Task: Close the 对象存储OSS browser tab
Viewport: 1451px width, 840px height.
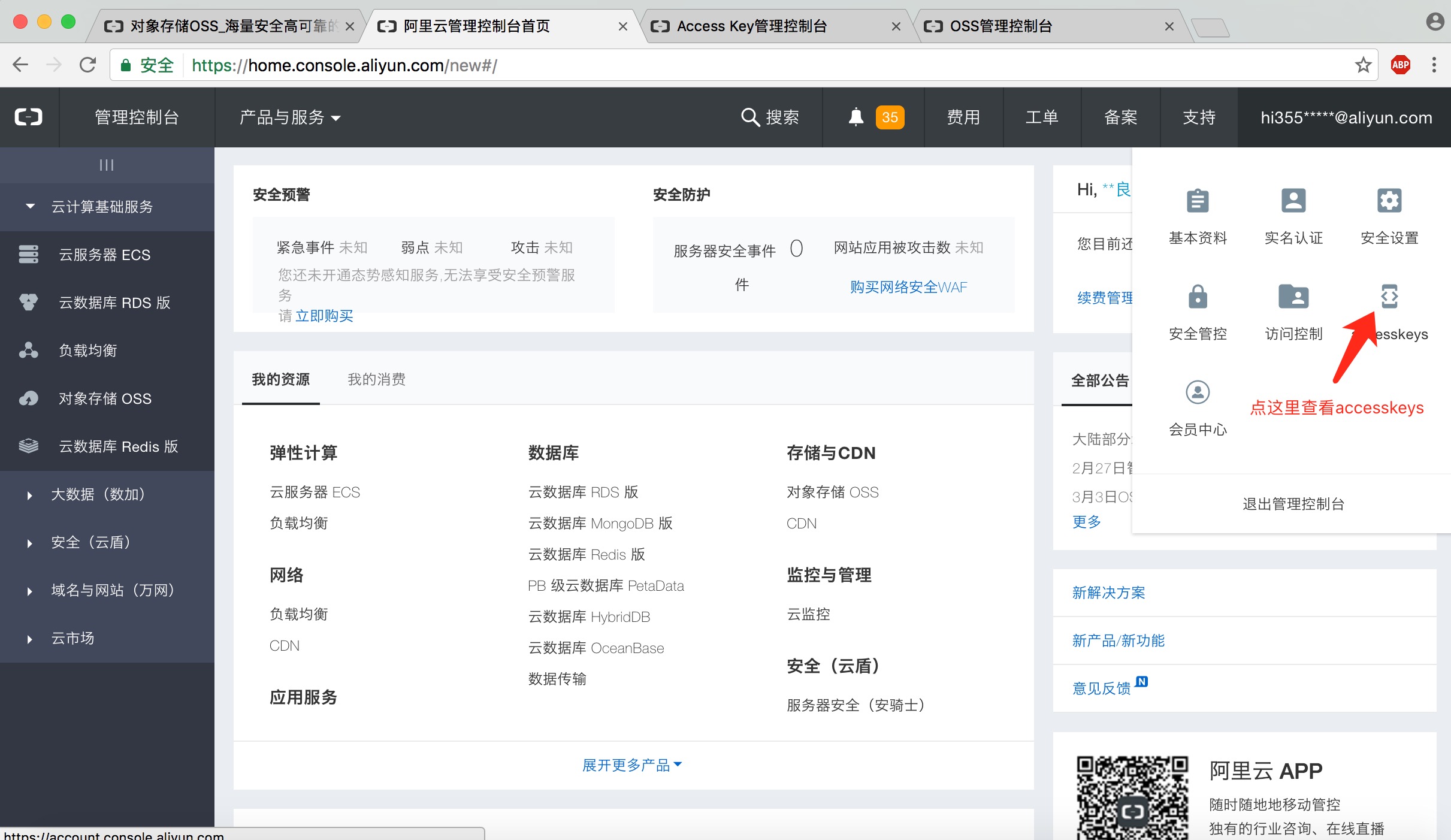Action: [350, 26]
